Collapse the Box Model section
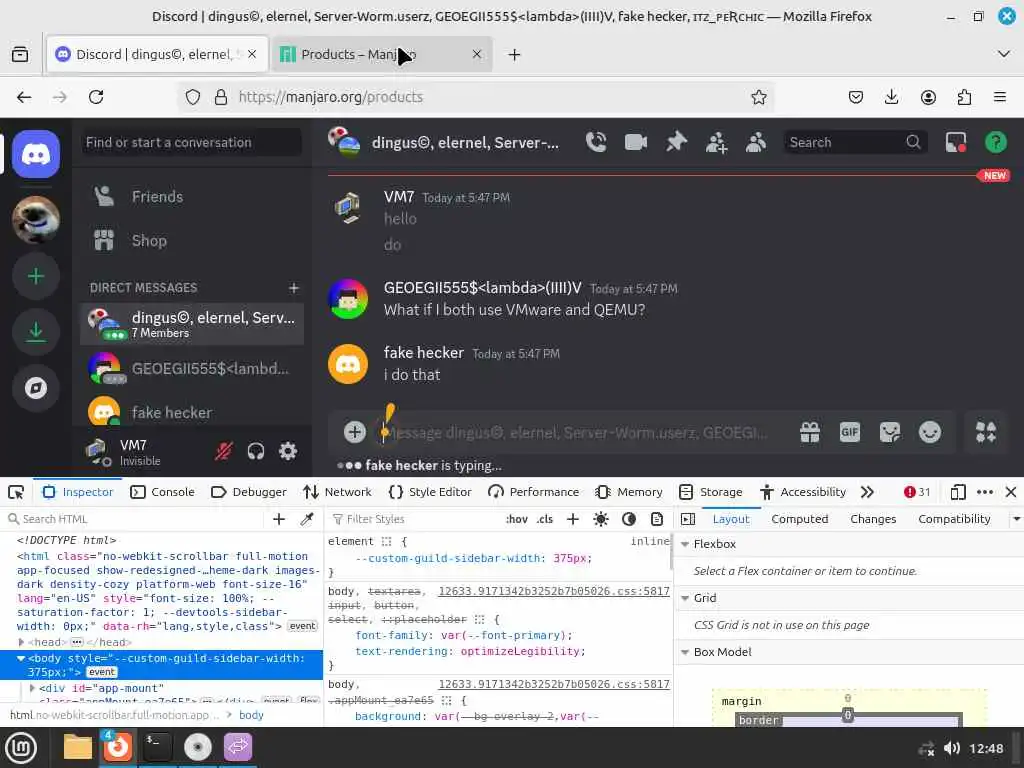Screen dimensions: 1024x768 point(685,652)
